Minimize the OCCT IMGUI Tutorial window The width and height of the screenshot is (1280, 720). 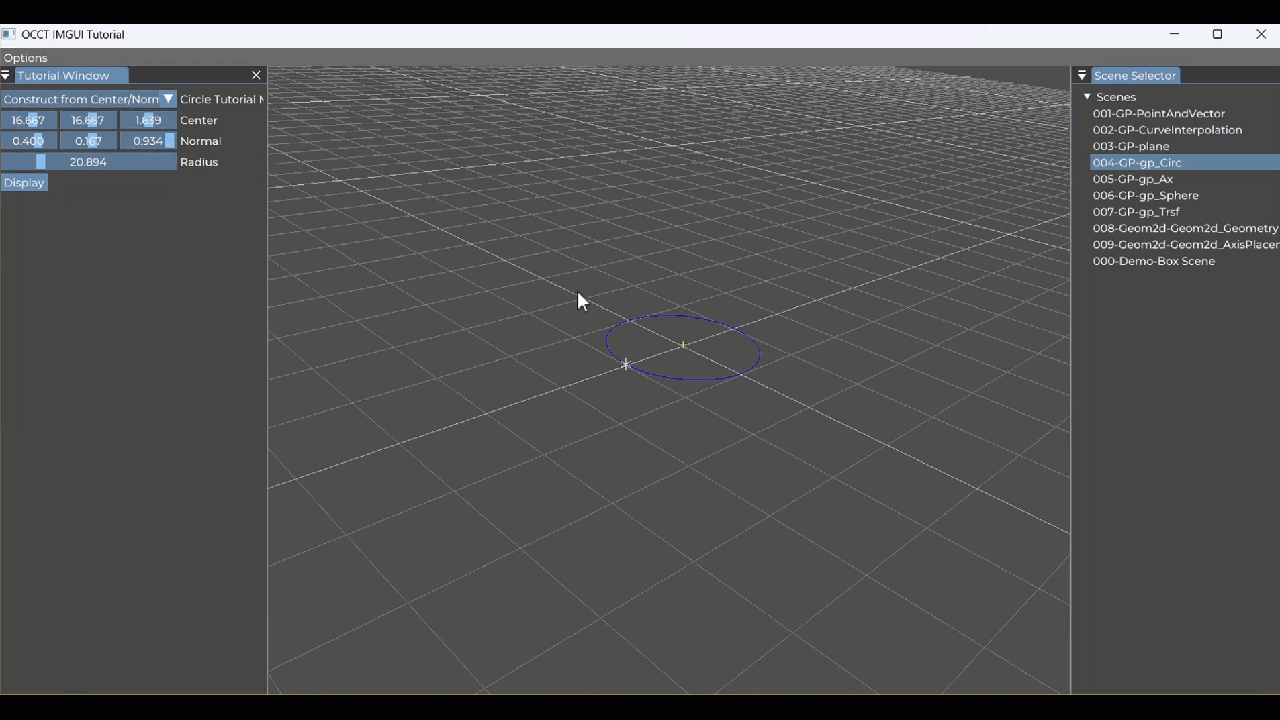pos(1174,34)
